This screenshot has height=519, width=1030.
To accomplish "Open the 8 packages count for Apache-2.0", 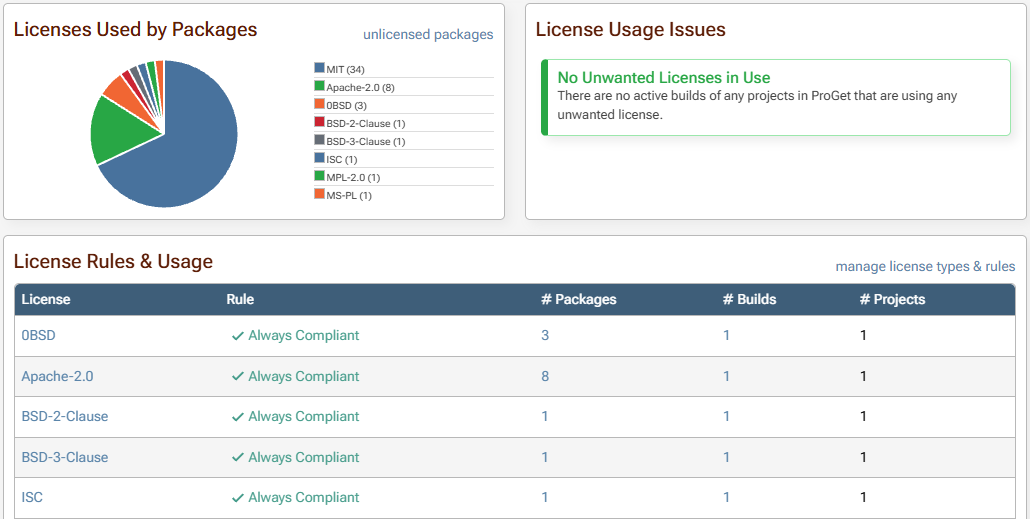I will pyautogui.click(x=545, y=376).
